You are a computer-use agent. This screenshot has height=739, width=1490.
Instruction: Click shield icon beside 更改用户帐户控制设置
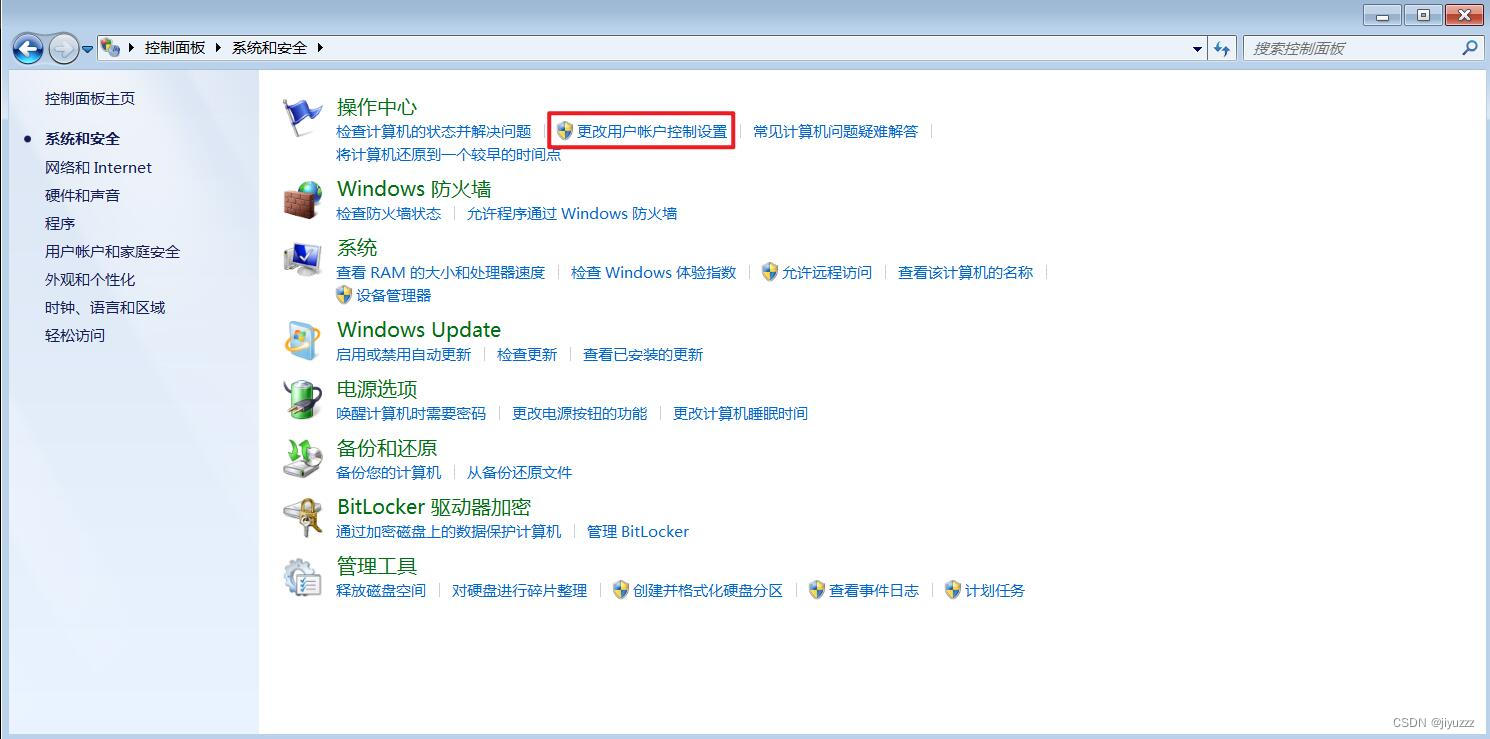tap(565, 131)
